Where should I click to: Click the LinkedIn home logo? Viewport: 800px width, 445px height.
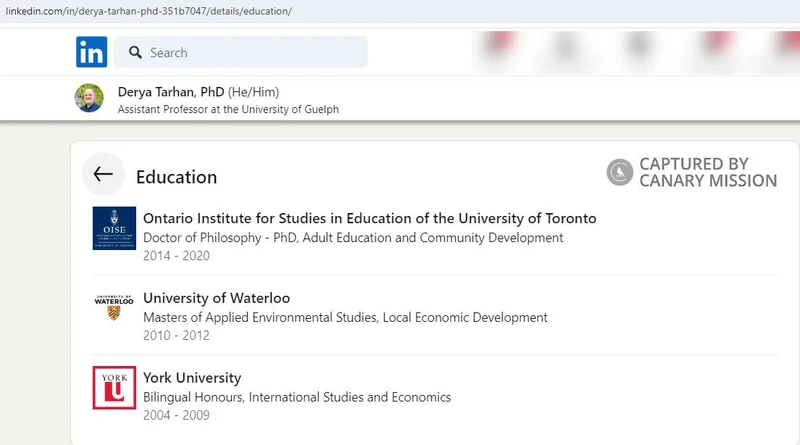coord(91,52)
